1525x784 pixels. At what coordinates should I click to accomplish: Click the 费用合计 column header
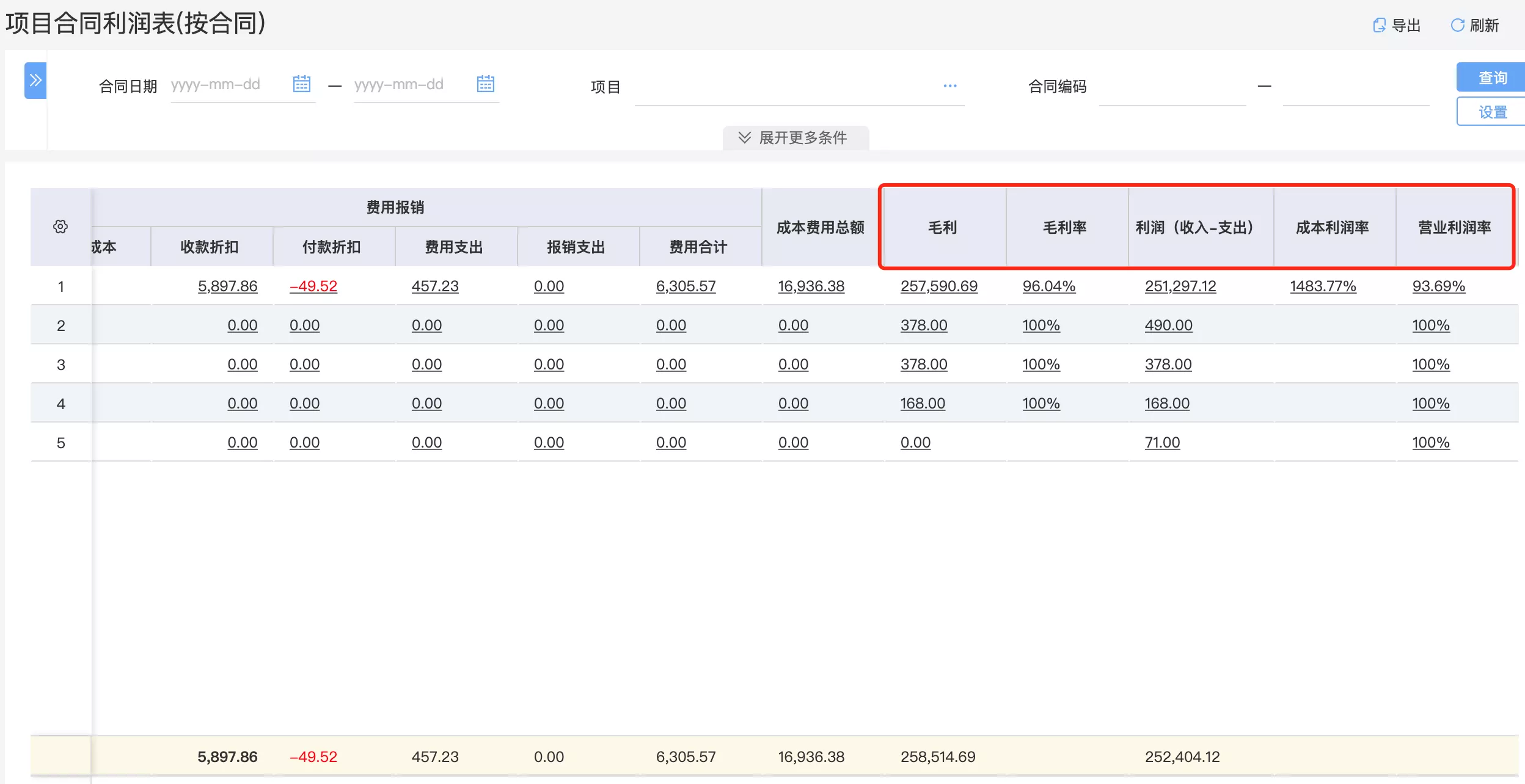coord(700,247)
